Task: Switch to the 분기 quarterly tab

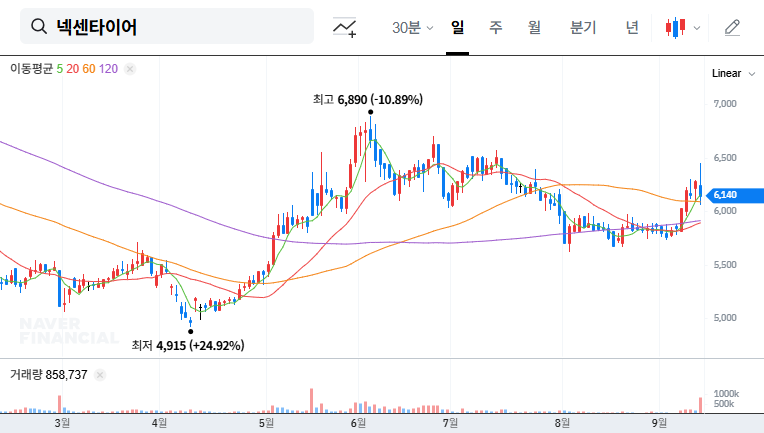Action: (x=583, y=27)
